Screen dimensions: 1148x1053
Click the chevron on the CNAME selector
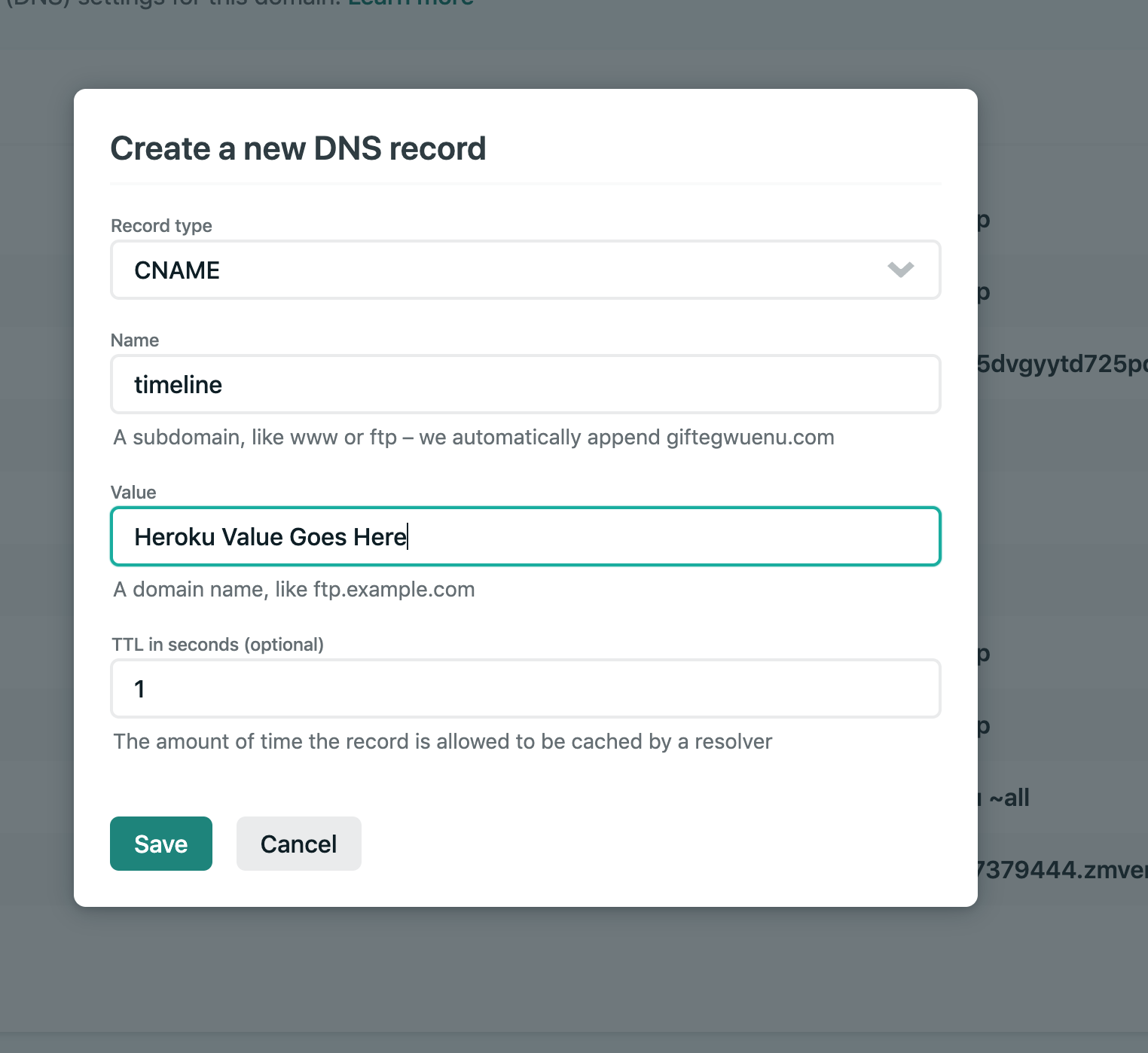coord(902,270)
